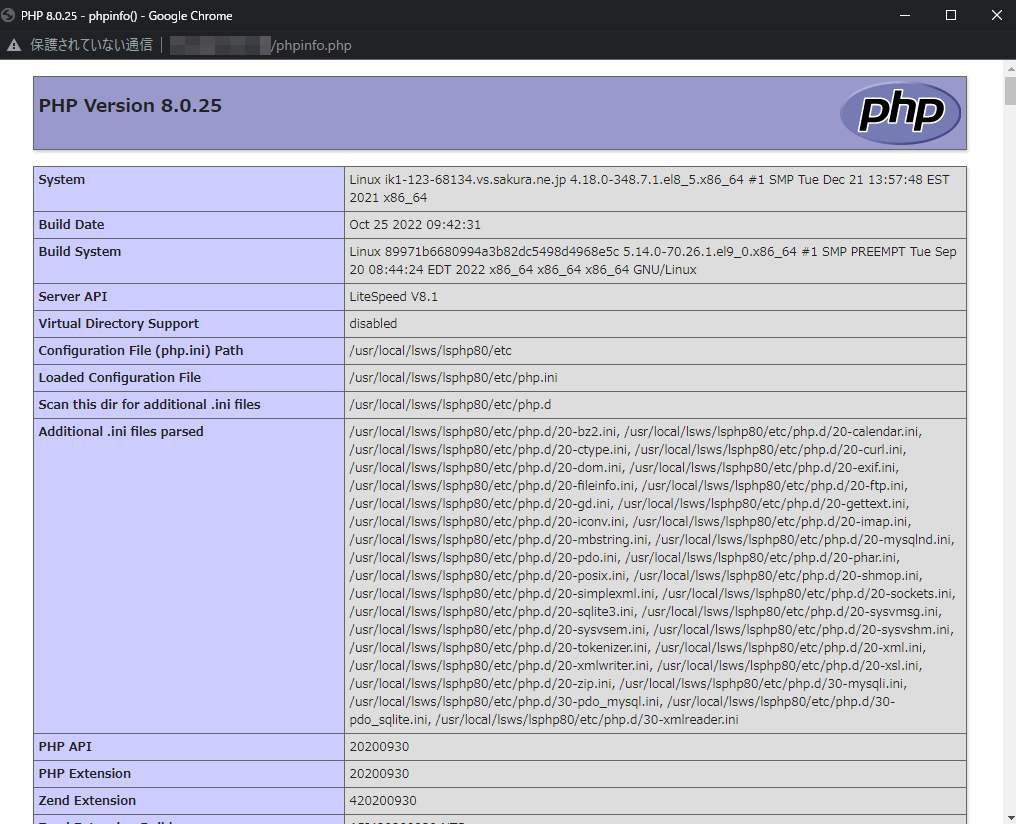Minimize the Chrome window
The height and width of the screenshot is (824, 1016).
click(x=905, y=15)
